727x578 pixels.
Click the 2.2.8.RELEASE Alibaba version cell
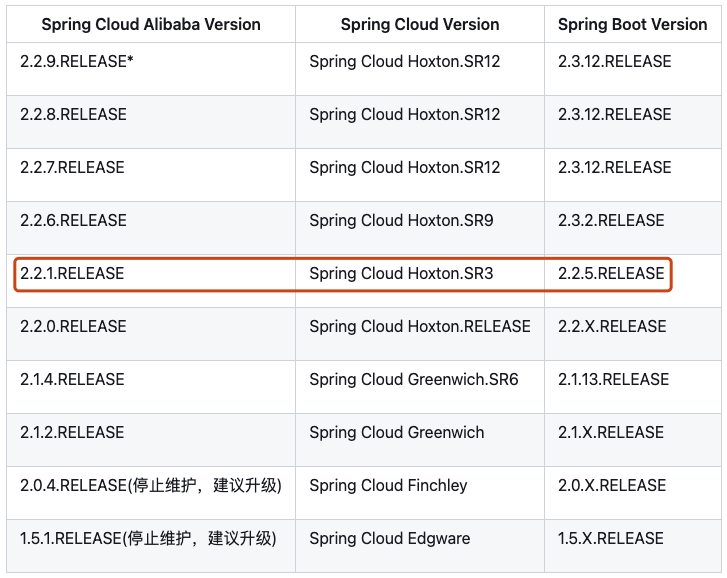click(73, 115)
